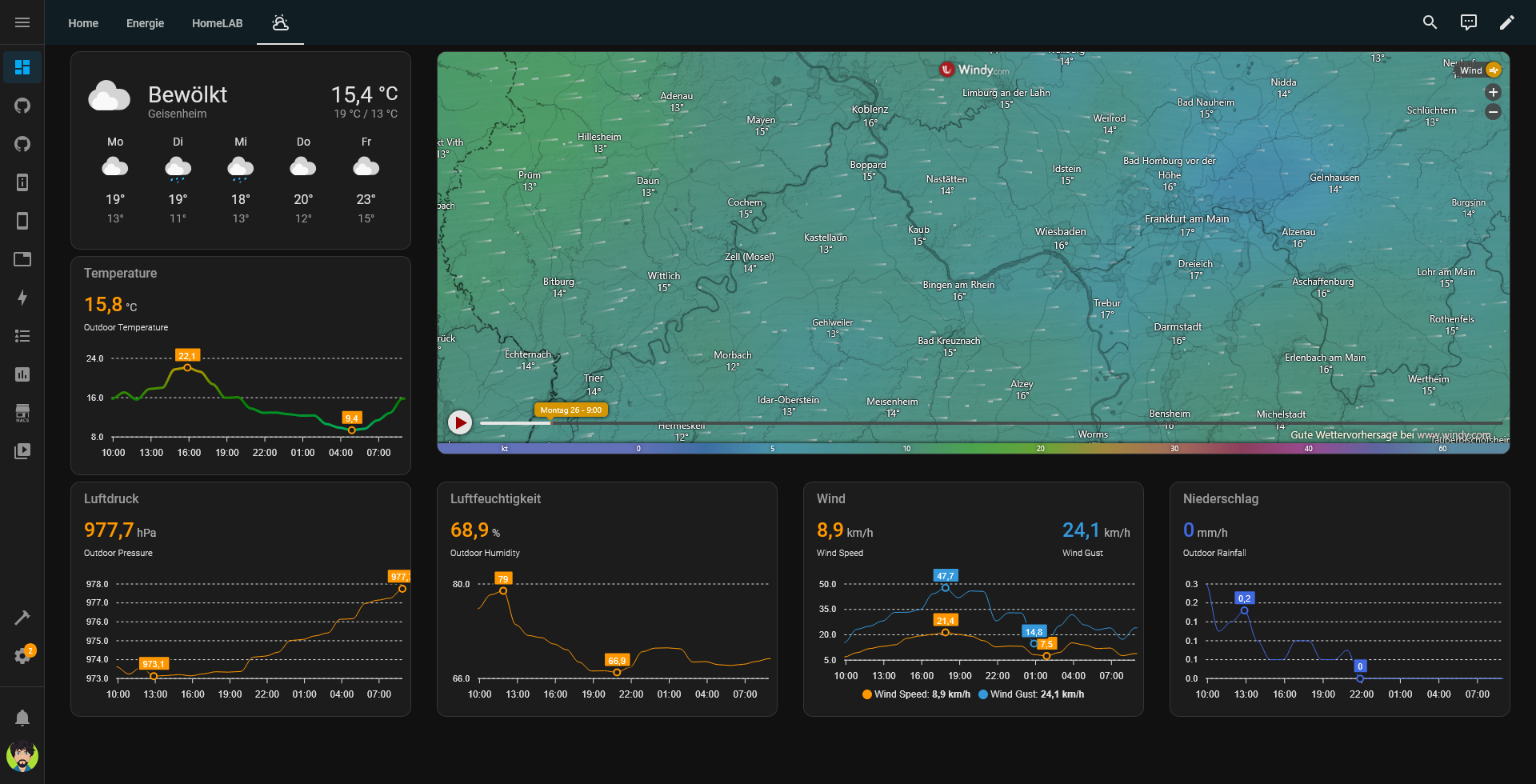Open the Energy lightning bolt sidebar icon
The height and width of the screenshot is (784, 1536).
22,298
